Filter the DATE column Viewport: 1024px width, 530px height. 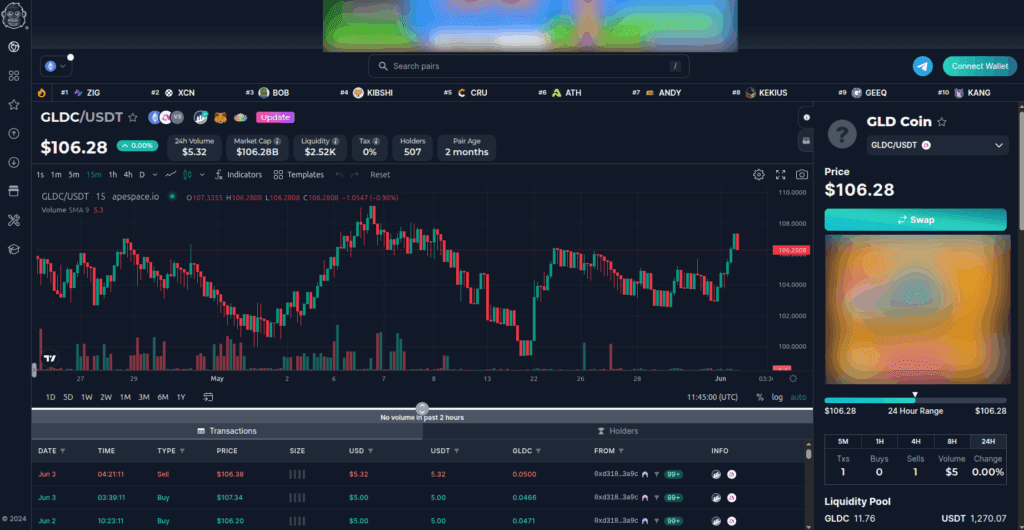coord(63,451)
